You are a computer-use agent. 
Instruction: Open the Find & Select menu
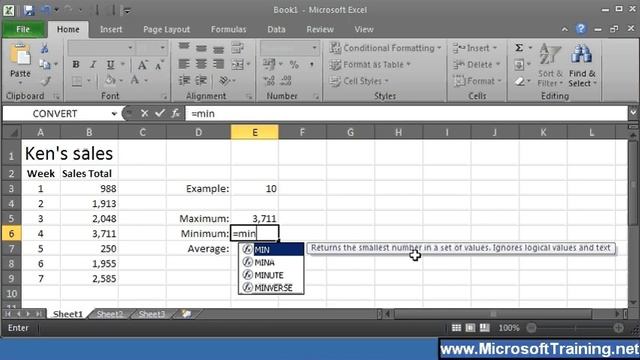[x=582, y=65]
